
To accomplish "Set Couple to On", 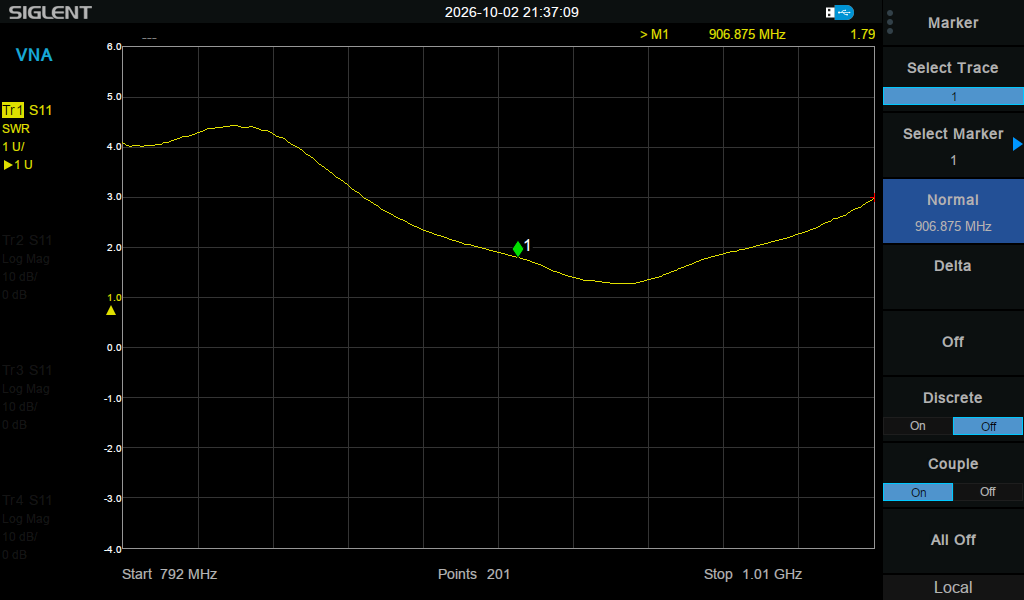I will [918, 492].
